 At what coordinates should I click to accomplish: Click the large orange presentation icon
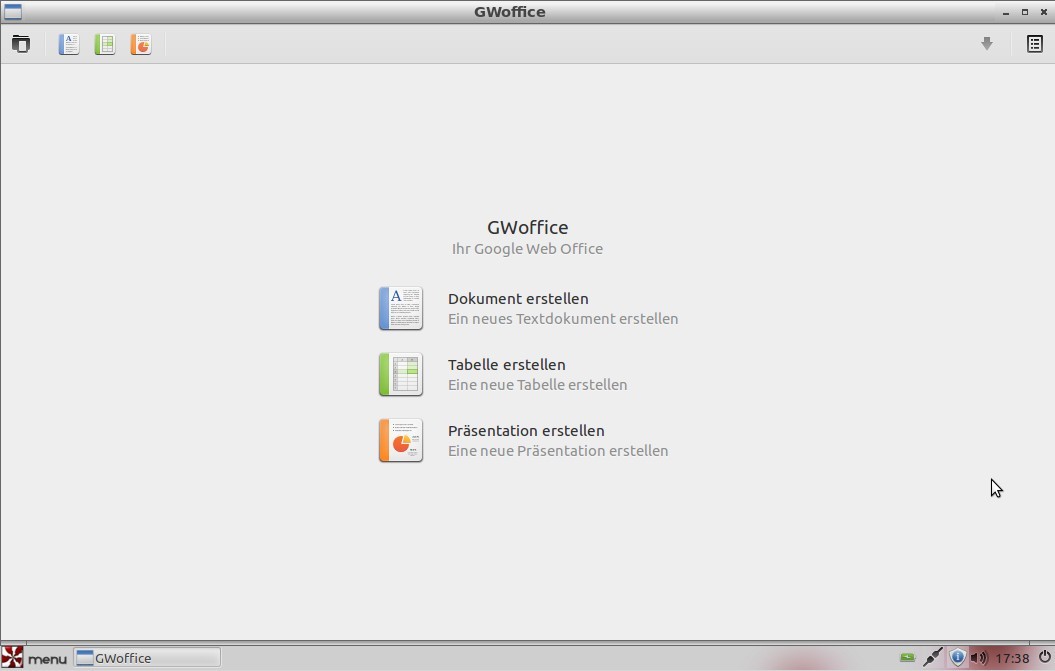400,440
